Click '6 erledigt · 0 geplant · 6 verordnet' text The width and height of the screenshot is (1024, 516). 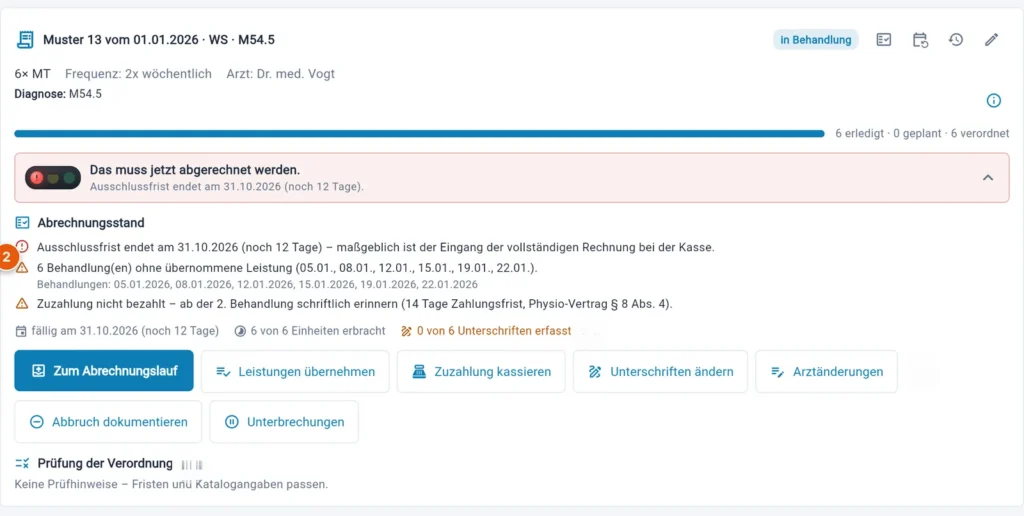tap(922, 134)
